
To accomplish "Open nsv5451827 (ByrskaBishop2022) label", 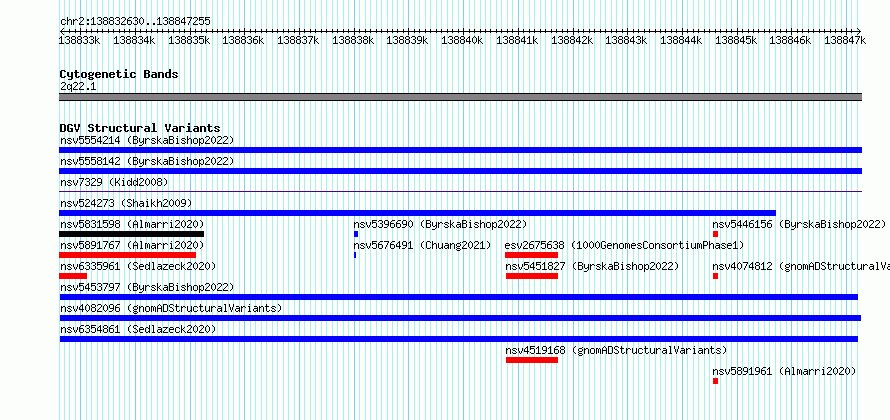I will click(x=593, y=266).
